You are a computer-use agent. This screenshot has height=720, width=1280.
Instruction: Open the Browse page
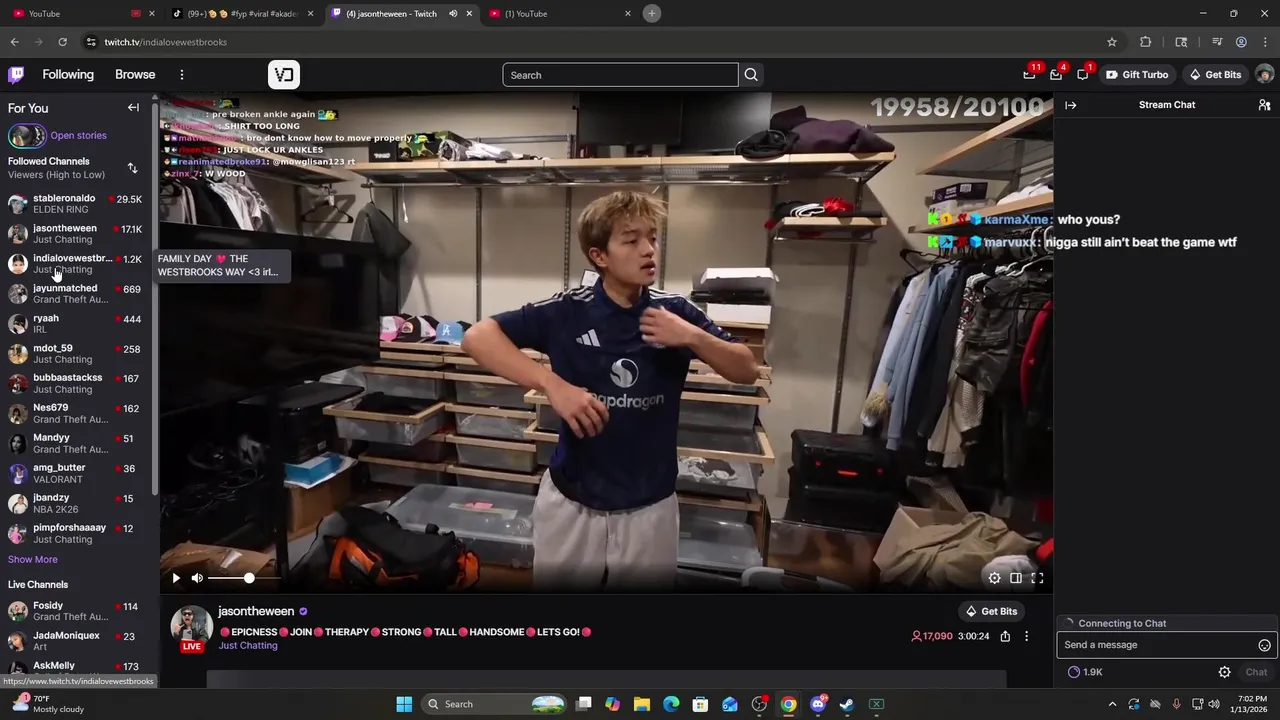point(135,75)
